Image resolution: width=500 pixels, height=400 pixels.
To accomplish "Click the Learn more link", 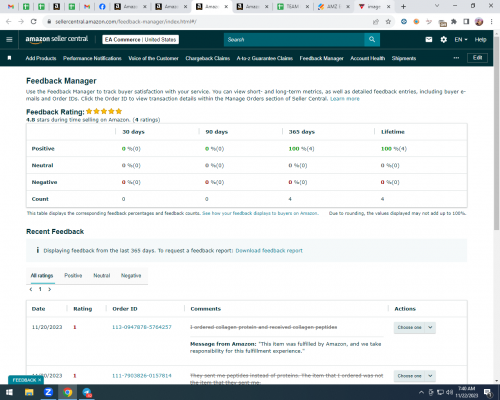I will [345, 99].
